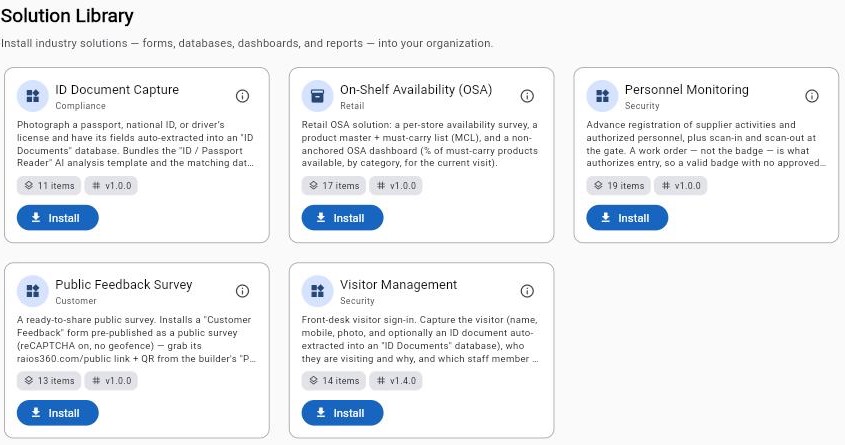Open info for Public Feedback Survey
The width and height of the screenshot is (845, 445).
point(243,291)
